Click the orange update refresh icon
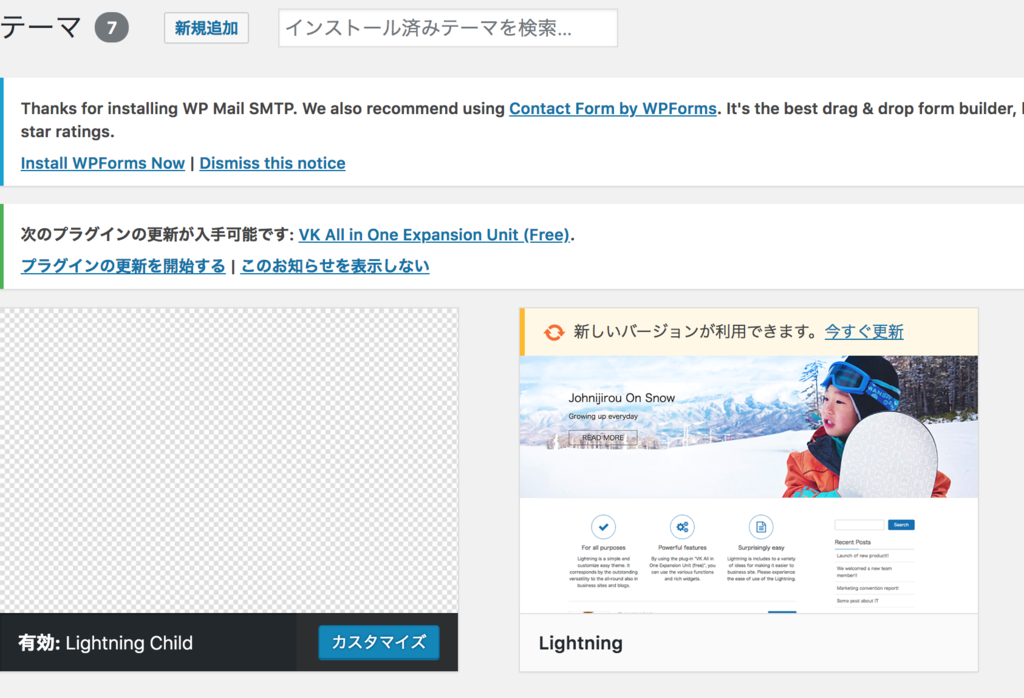This screenshot has height=698, width=1024. (x=554, y=332)
